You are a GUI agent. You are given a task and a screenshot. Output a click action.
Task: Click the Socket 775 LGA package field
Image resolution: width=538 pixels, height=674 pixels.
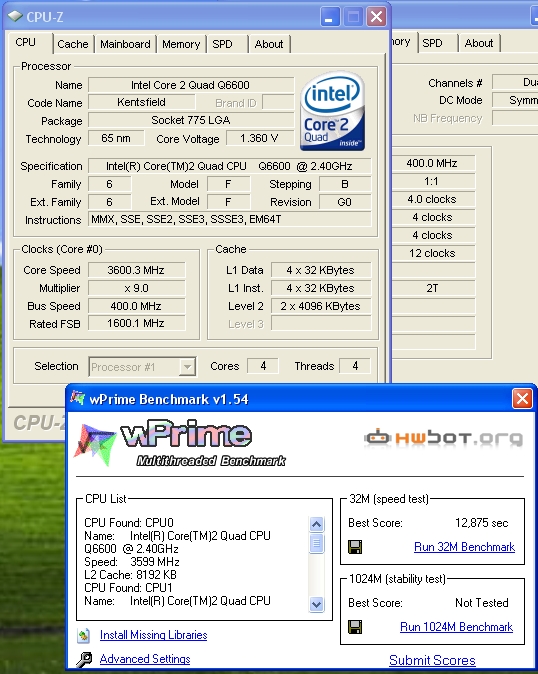(x=191, y=120)
